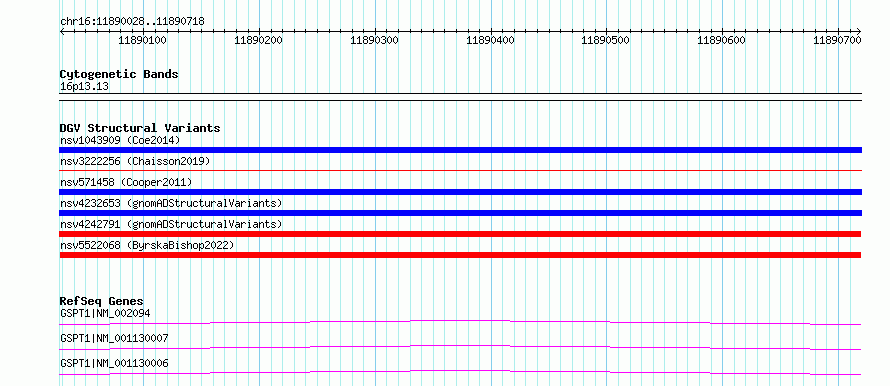Open variant nsv4232653 gnomAD label
This screenshot has height=386, width=890.
(171, 203)
